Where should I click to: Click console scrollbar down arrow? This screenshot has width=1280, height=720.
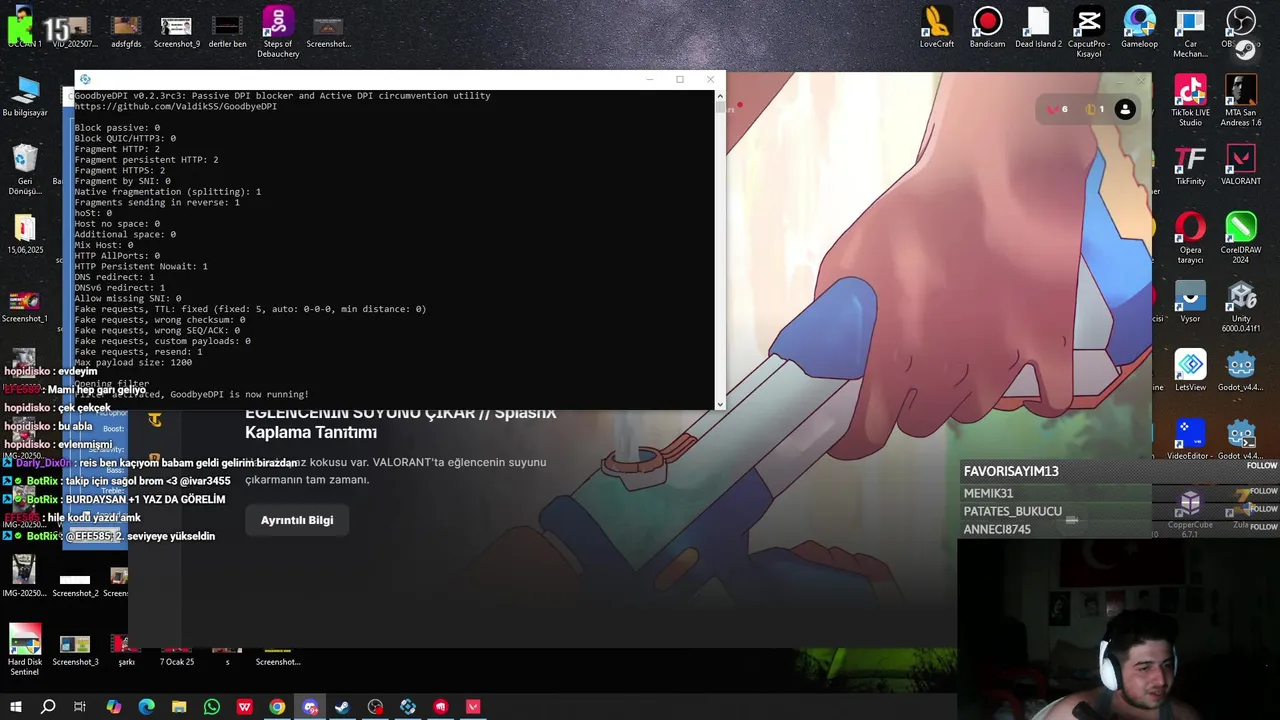click(719, 404)
